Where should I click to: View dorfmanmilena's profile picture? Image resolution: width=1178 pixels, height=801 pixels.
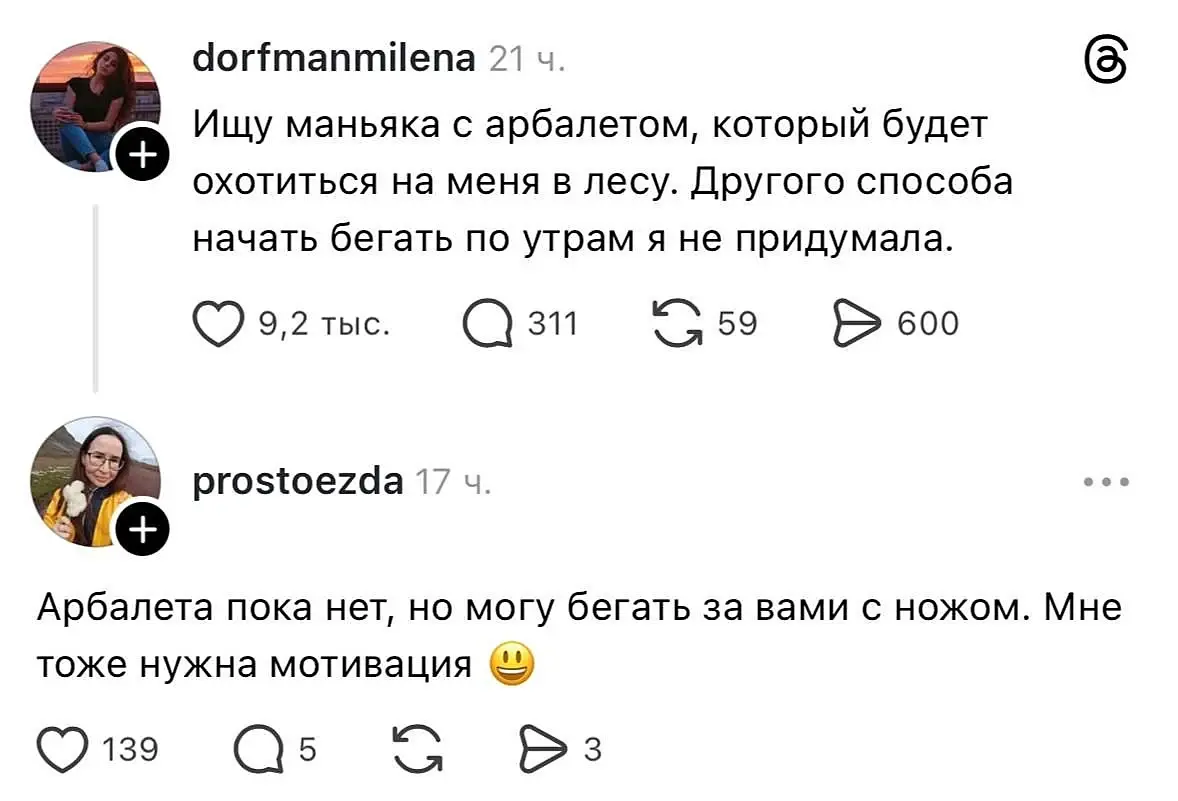point(95,106)
